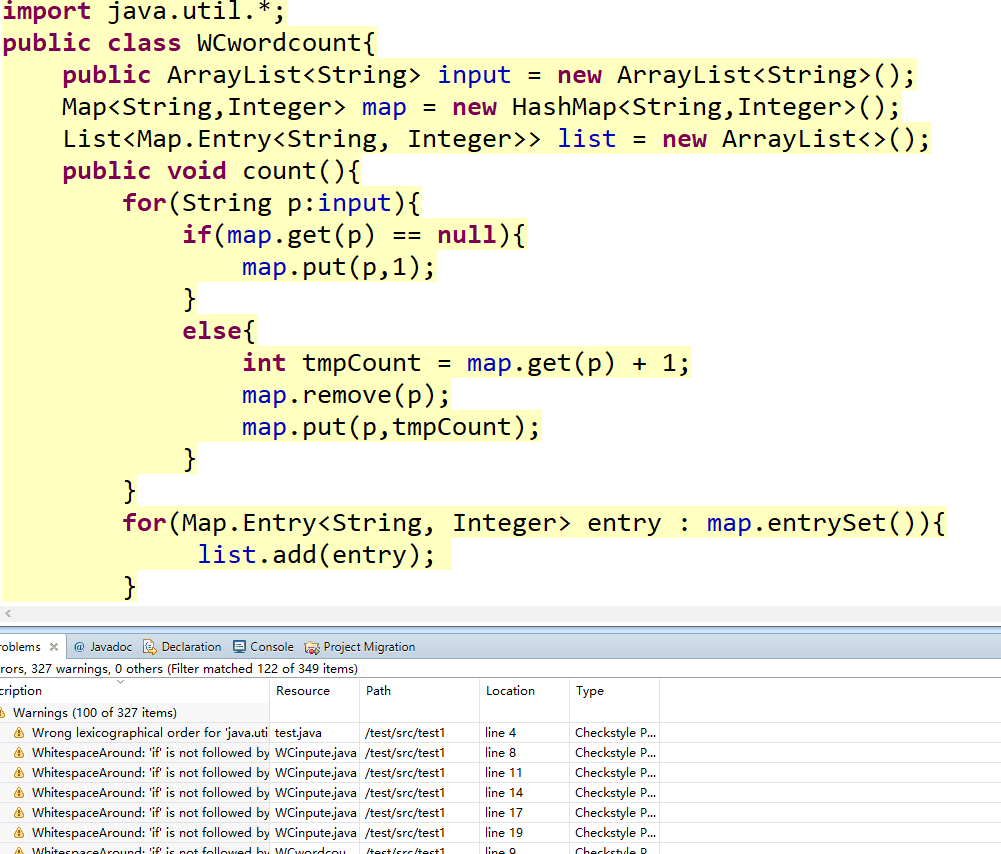The image size is (1001, 854).
Task: Click 'entrySet()' in the second for loop
Action: [841, 523]
